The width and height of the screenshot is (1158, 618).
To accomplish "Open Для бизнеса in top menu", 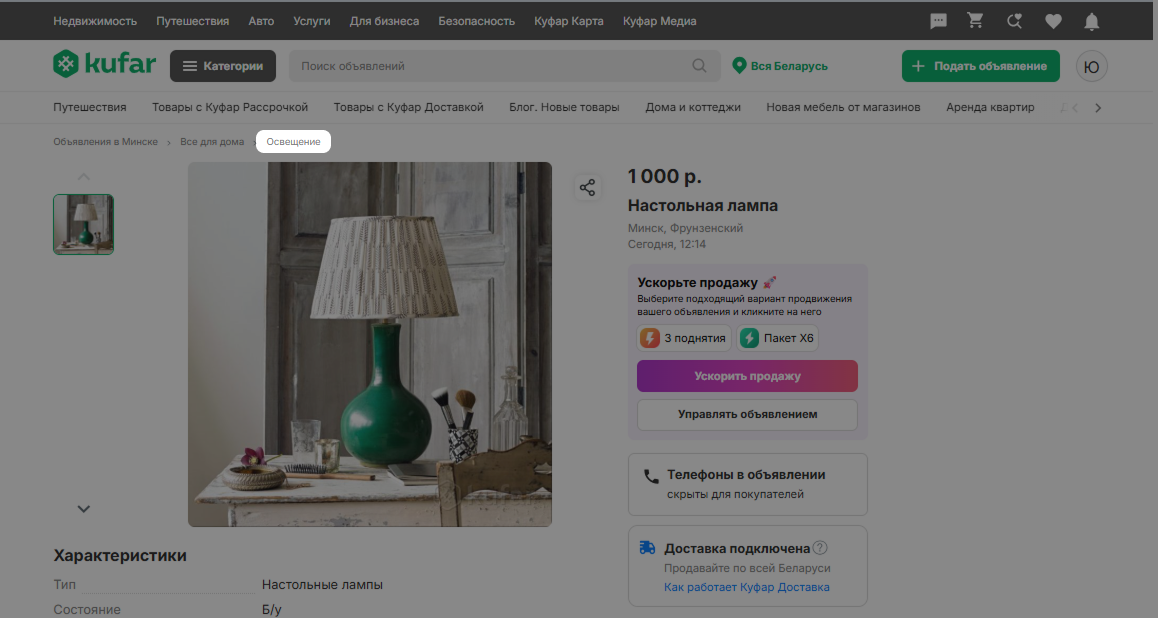I will [384, 21].
